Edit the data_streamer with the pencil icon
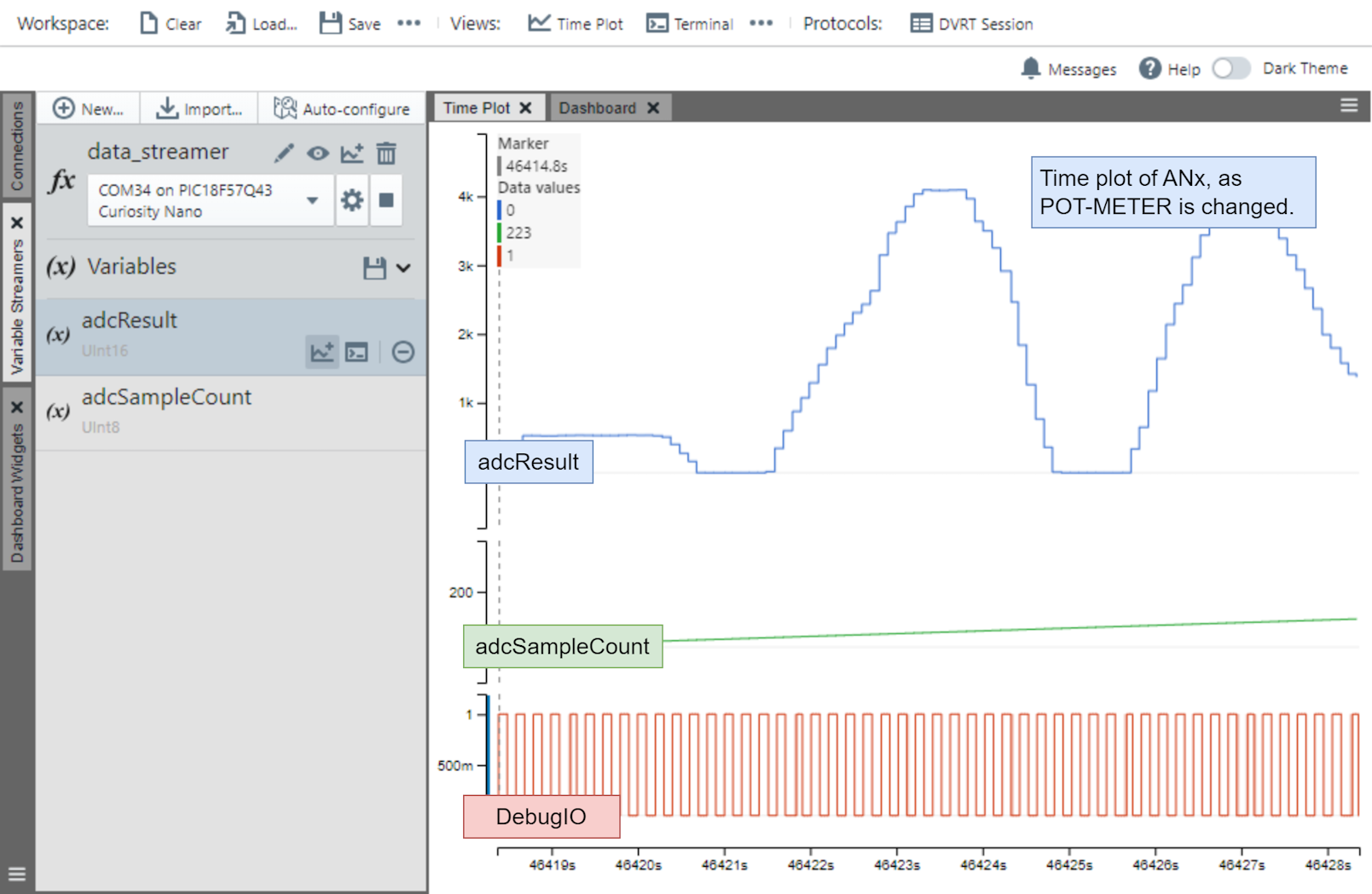Image resolution: width=1372 pixels, height=894 pixels. point(284,153)
